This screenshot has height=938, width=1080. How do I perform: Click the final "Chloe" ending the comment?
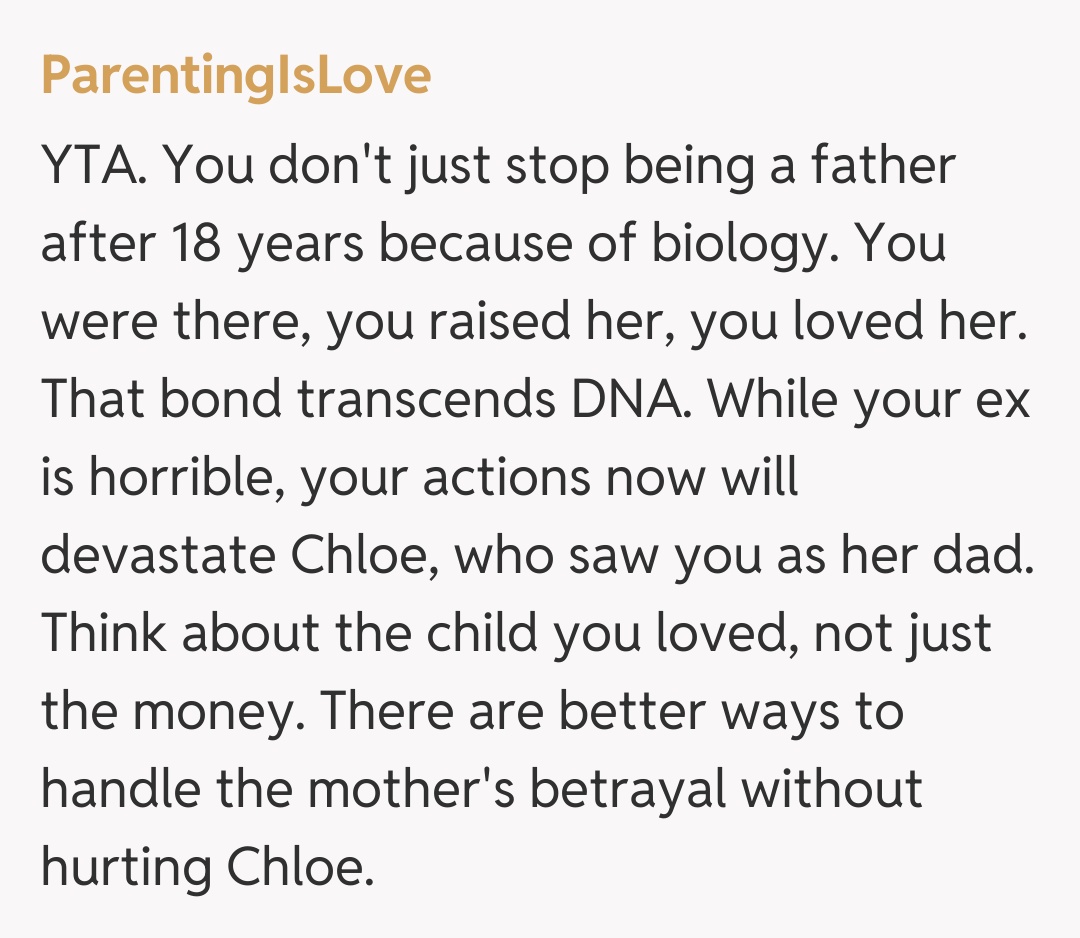(298, 868)
